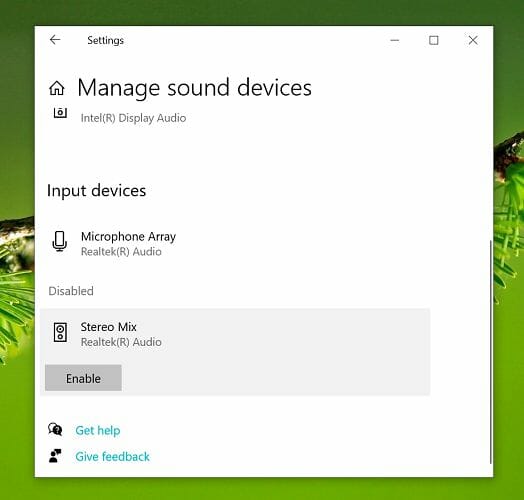Click the Intel Display Audio monitor icon
This screenshot has height=500, width=524.
60,113
